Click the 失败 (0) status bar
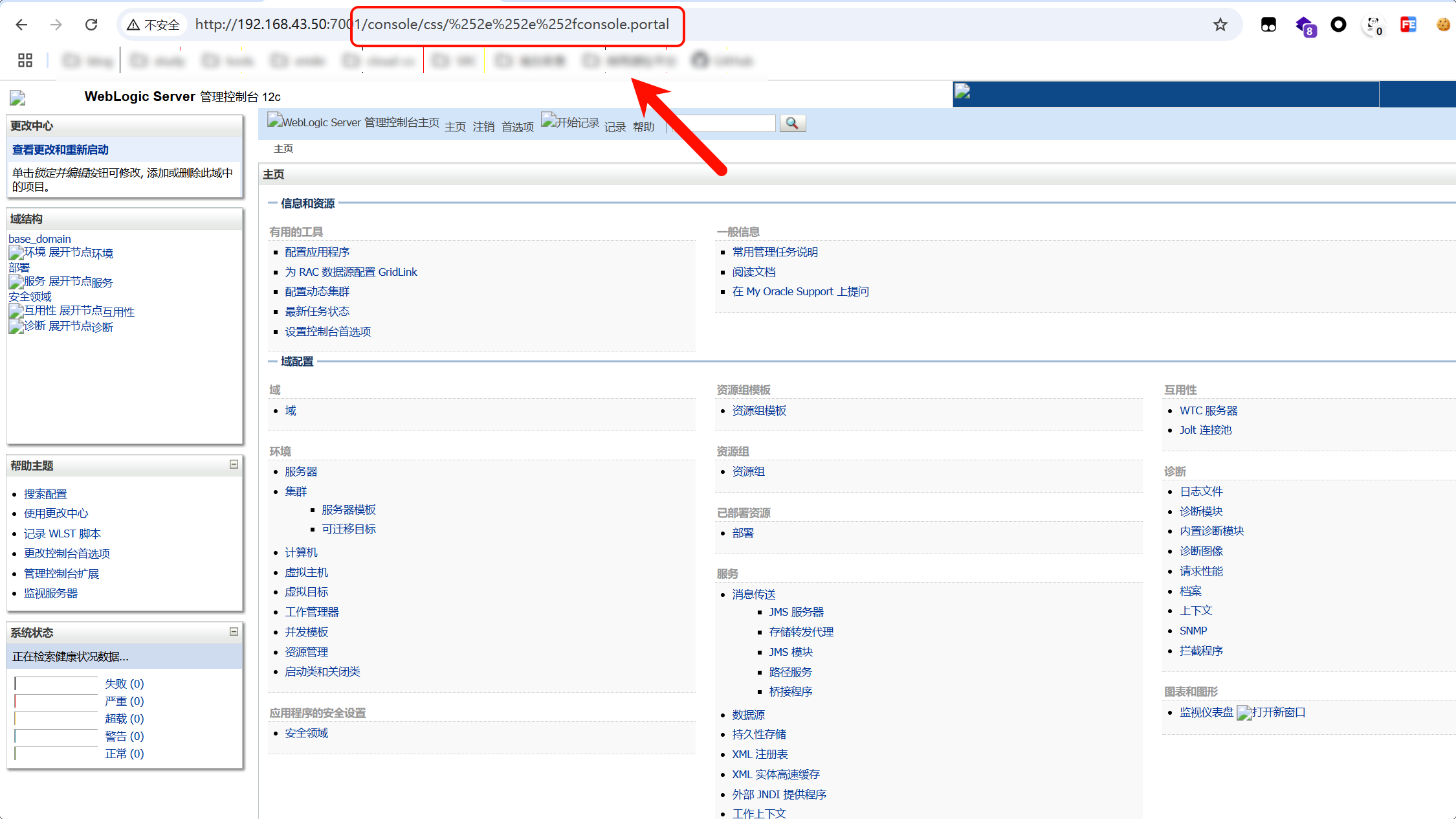 pyautogui.click(x=56, y=684)
